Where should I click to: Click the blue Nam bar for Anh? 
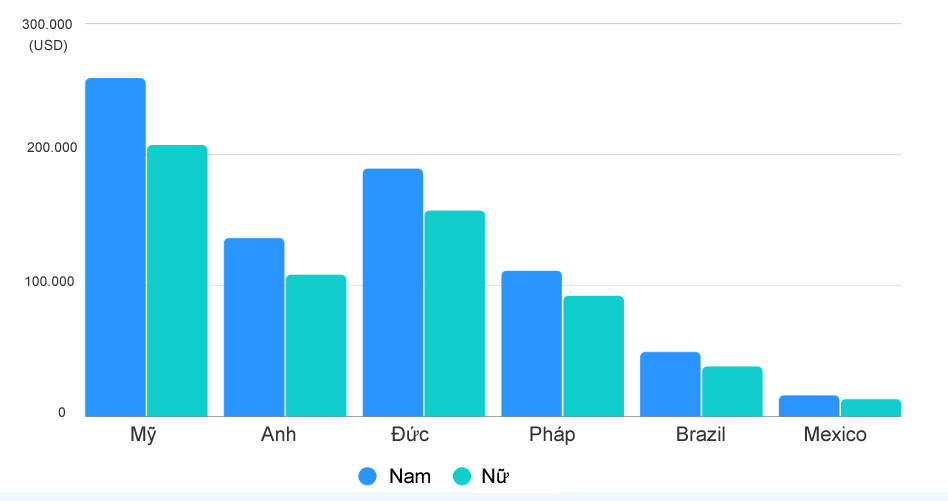pyautogui.click(x=254, y=327)
